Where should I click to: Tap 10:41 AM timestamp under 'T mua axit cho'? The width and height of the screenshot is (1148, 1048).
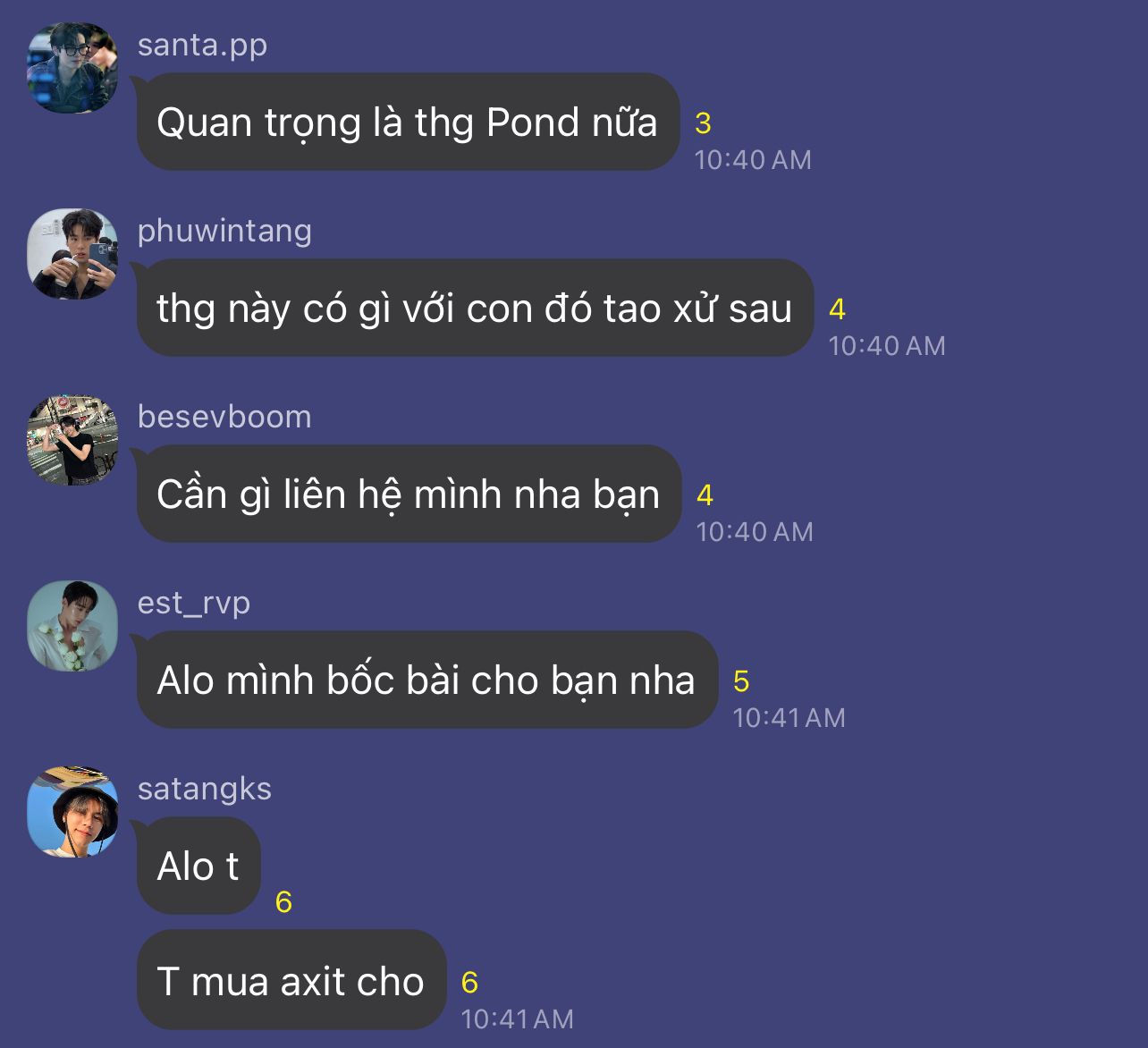coord(517,1018)
